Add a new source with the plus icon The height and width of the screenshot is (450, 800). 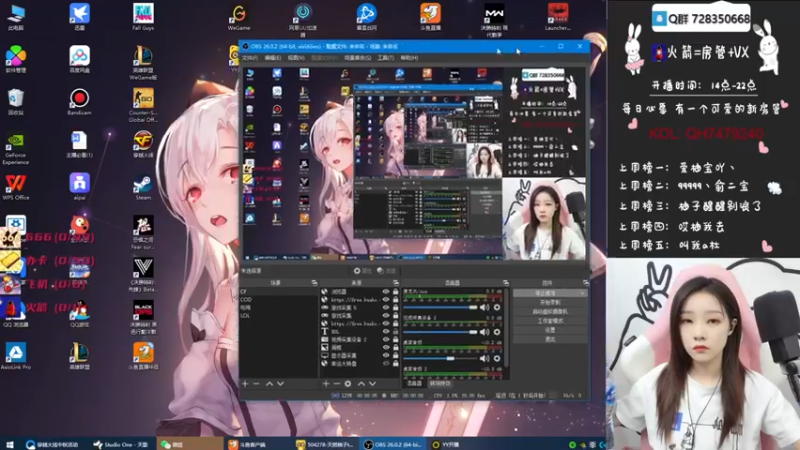326,384
